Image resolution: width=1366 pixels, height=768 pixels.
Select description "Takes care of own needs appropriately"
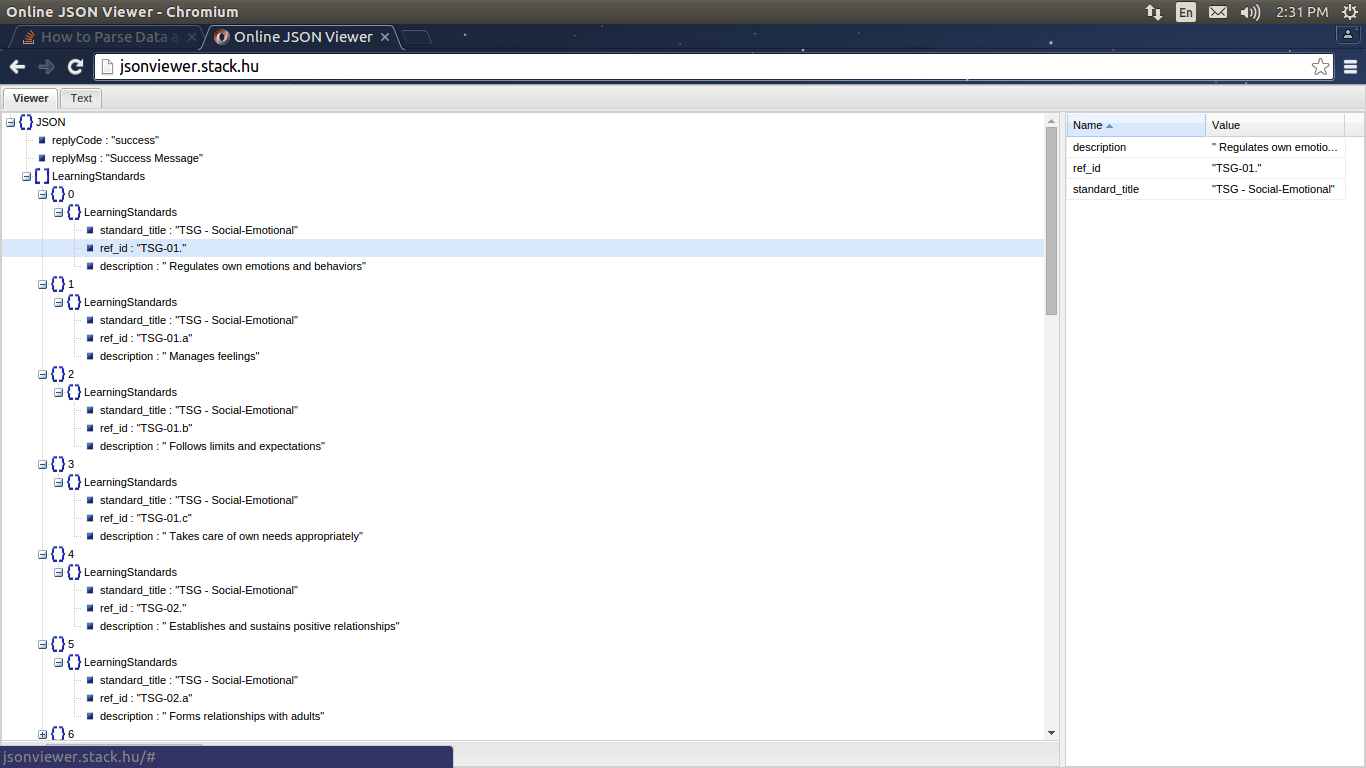tap(231, 536)
